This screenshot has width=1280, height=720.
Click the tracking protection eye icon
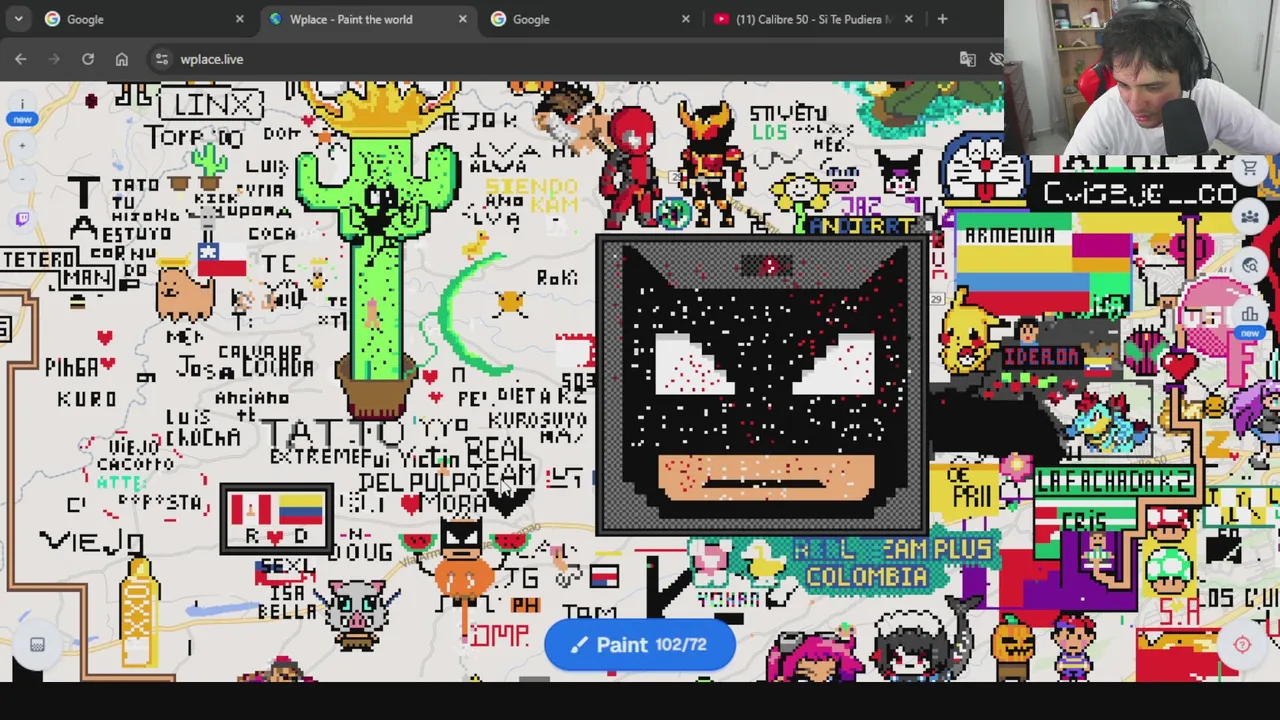tap(996, 59)
